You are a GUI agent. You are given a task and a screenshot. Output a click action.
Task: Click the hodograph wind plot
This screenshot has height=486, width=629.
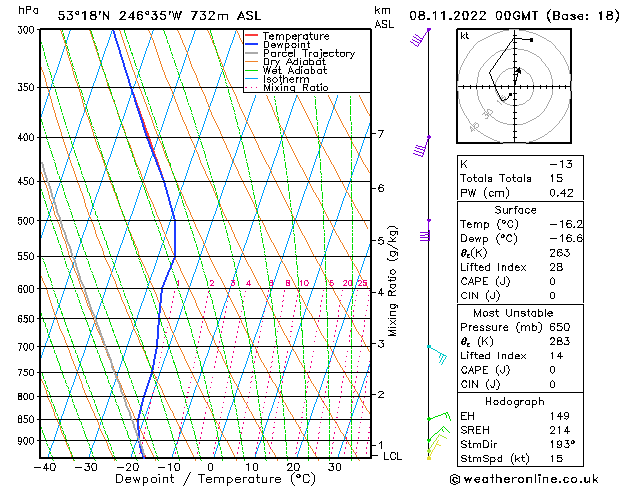[x=514, y=86]
